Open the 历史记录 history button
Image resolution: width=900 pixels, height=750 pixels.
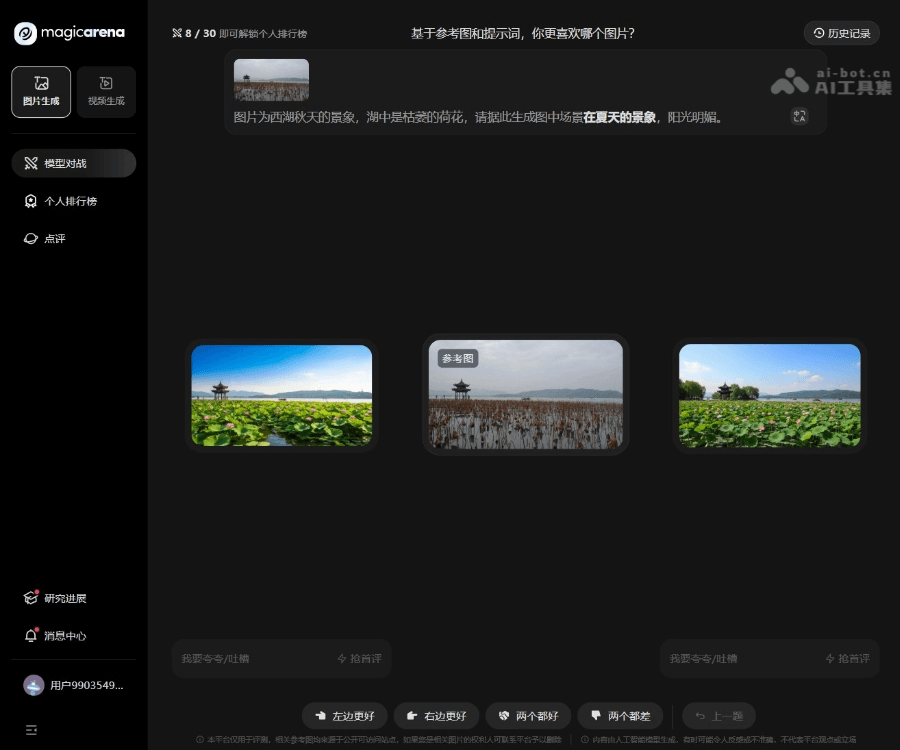[x=841, y=33]
